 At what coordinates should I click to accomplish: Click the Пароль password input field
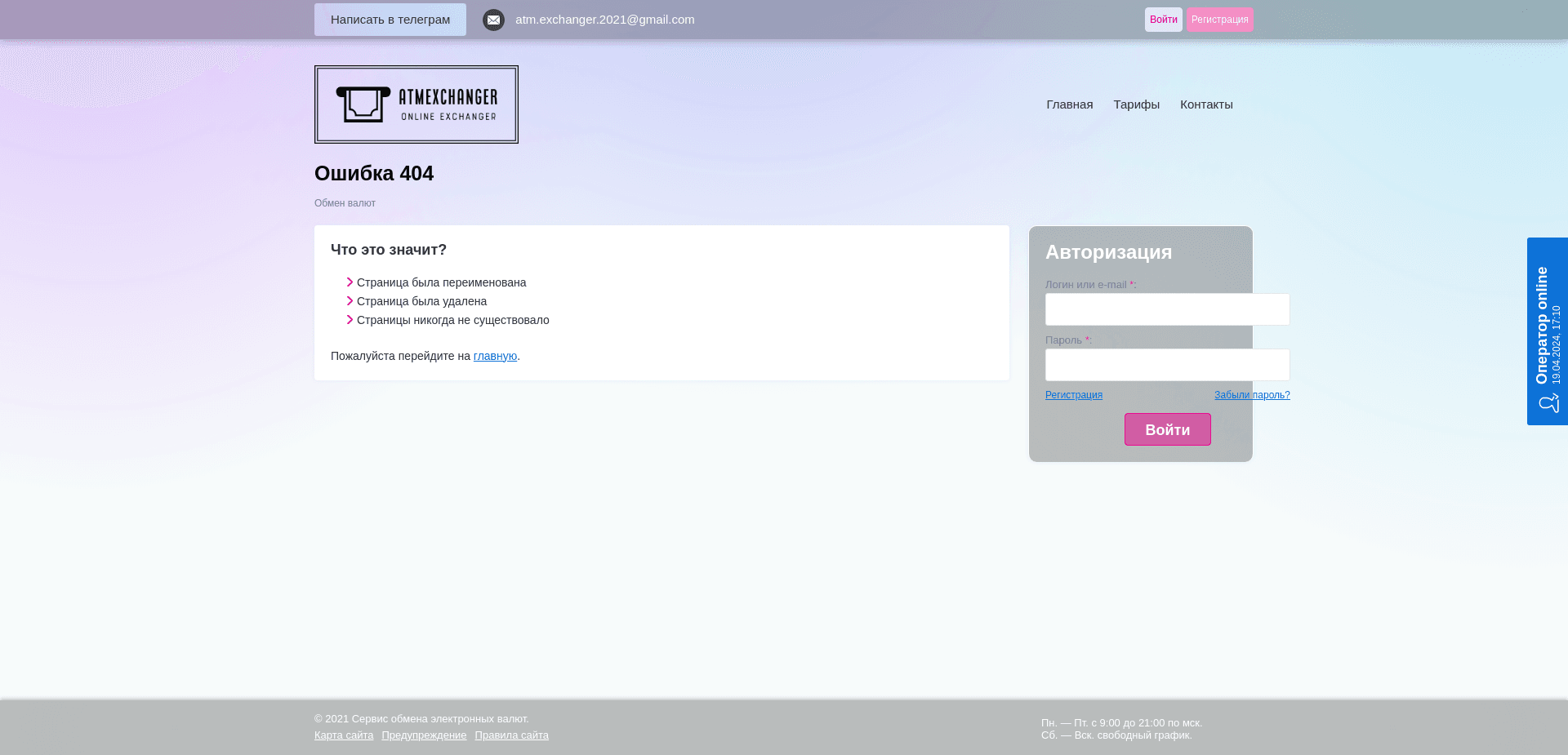(x=1167, y=365)
